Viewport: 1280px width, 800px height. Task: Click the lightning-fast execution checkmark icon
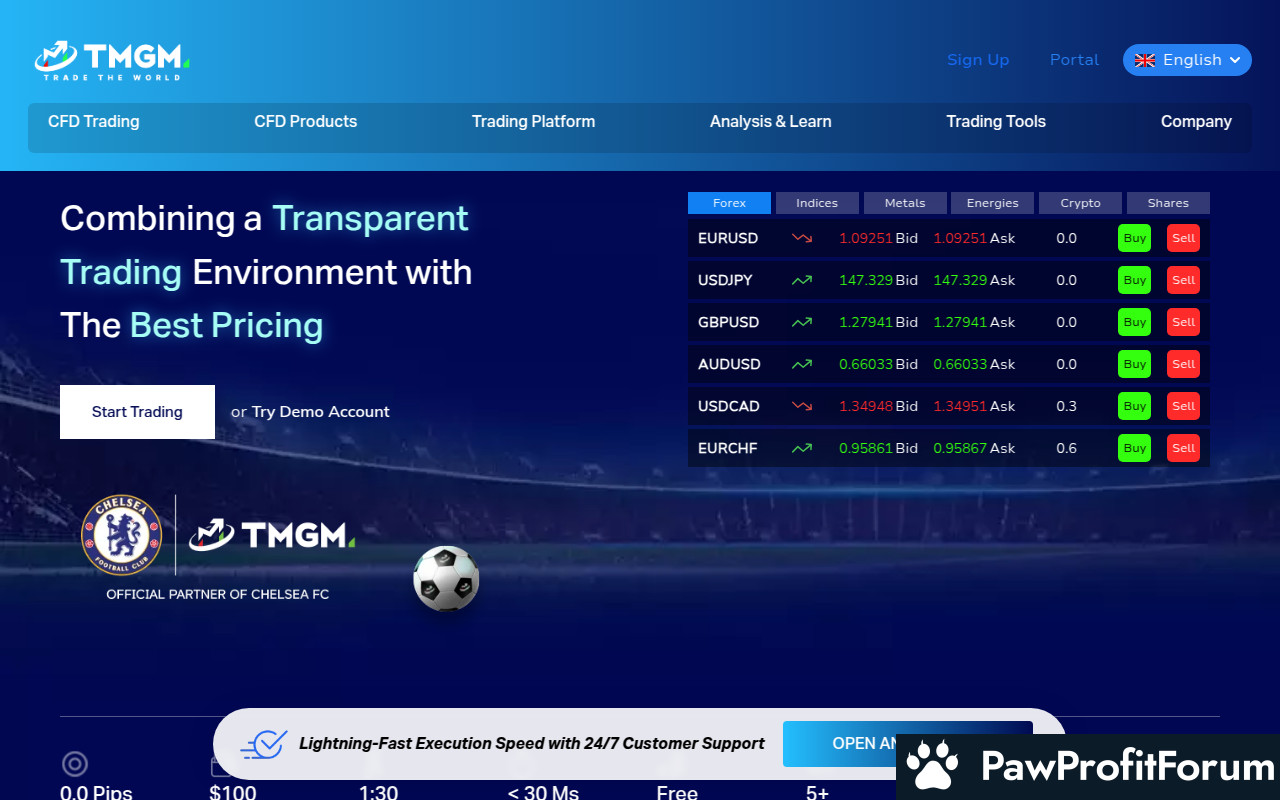pos(264,744)
